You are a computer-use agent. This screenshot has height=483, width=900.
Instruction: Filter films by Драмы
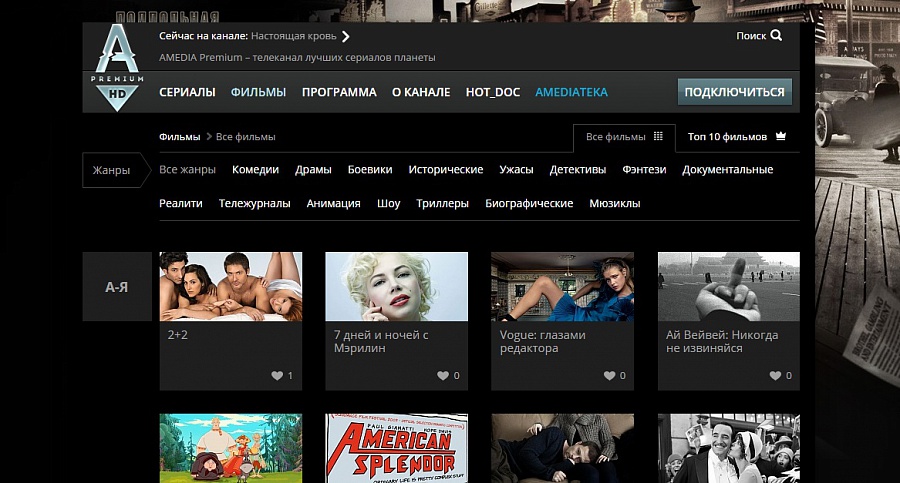click(313, 169)
